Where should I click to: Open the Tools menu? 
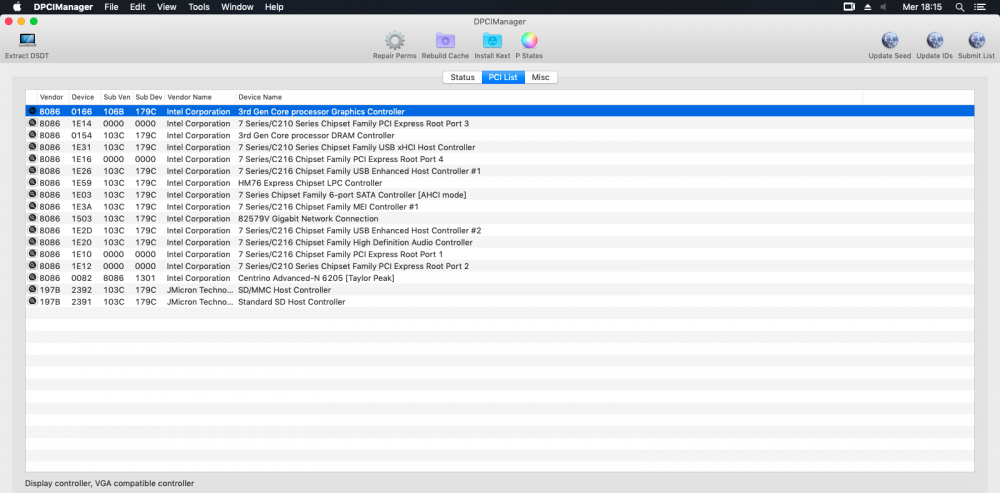pyautogui.click(x=199, y=7)
